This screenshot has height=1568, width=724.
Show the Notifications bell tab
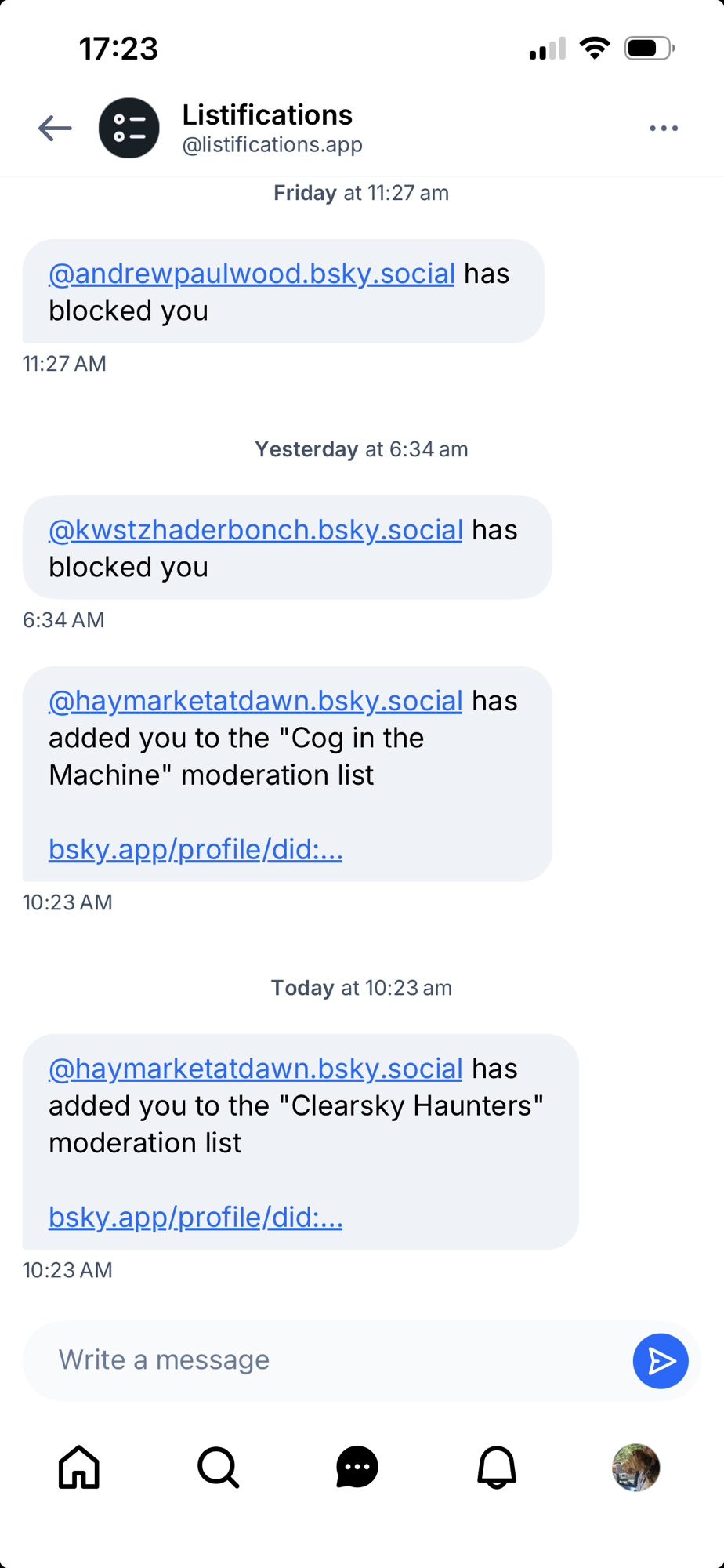[x=497, y=1467]
